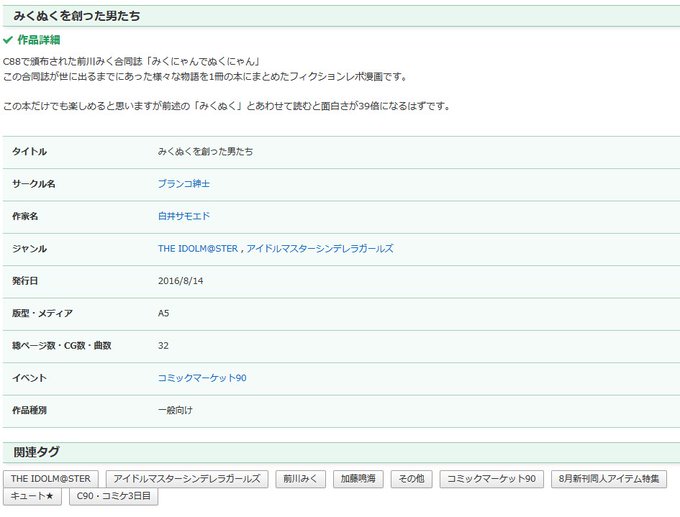Open THE IDOLM@STER genre link
This screenshot has width=680, height=517.
click(x=198, y=249)
